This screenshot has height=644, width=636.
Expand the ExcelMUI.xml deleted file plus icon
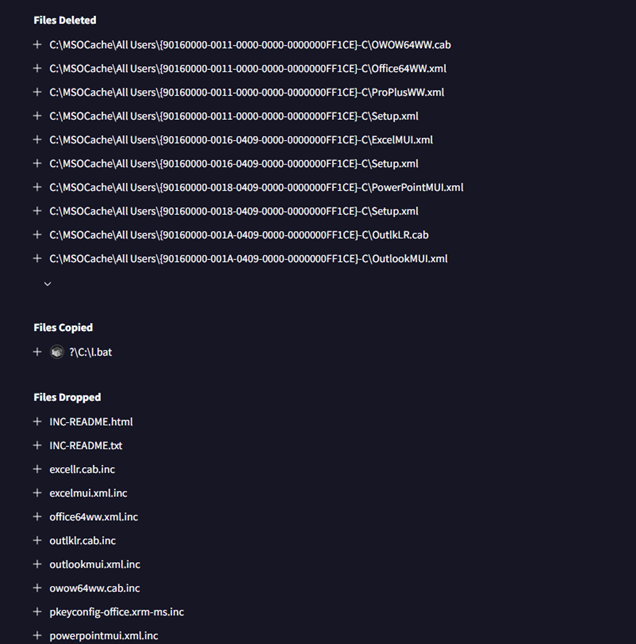(x=37, y=140)
